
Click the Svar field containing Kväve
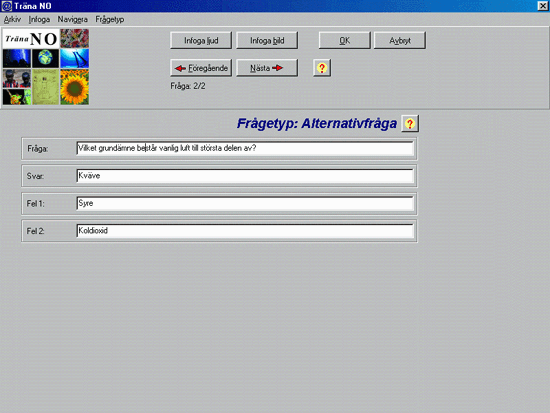pyautogui.click(x=245, y=176)
